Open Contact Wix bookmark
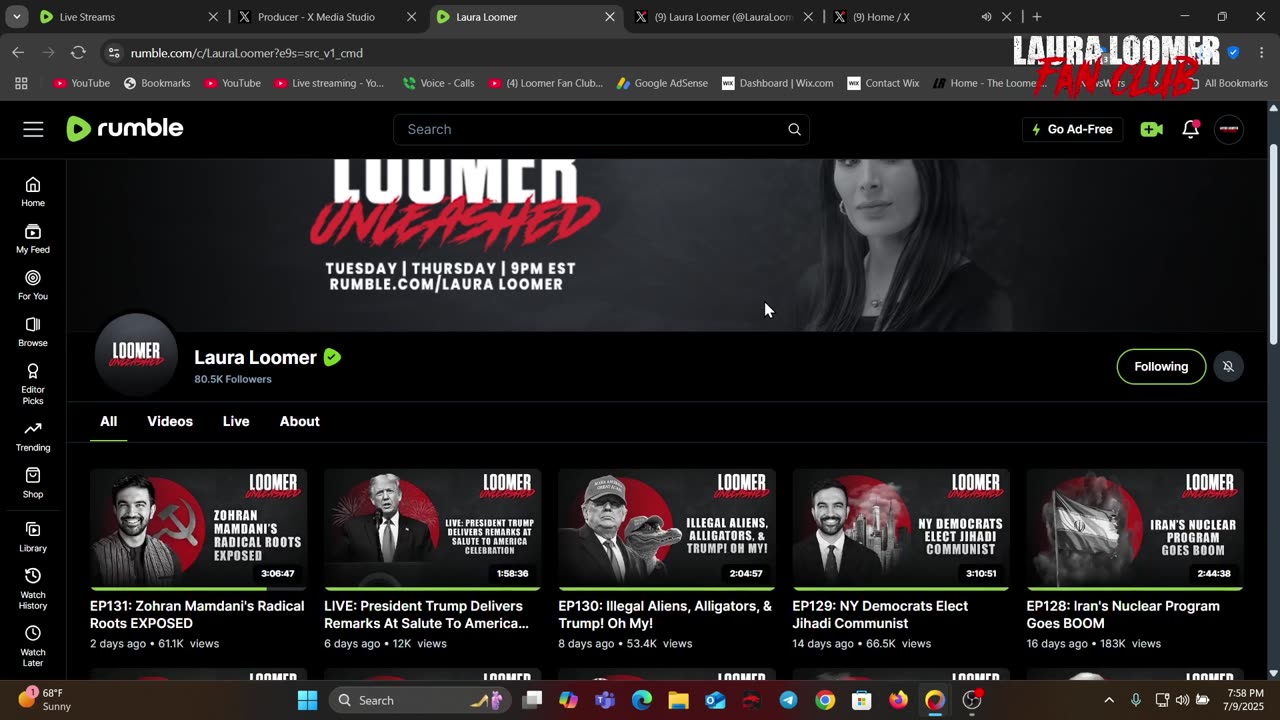 883,83
